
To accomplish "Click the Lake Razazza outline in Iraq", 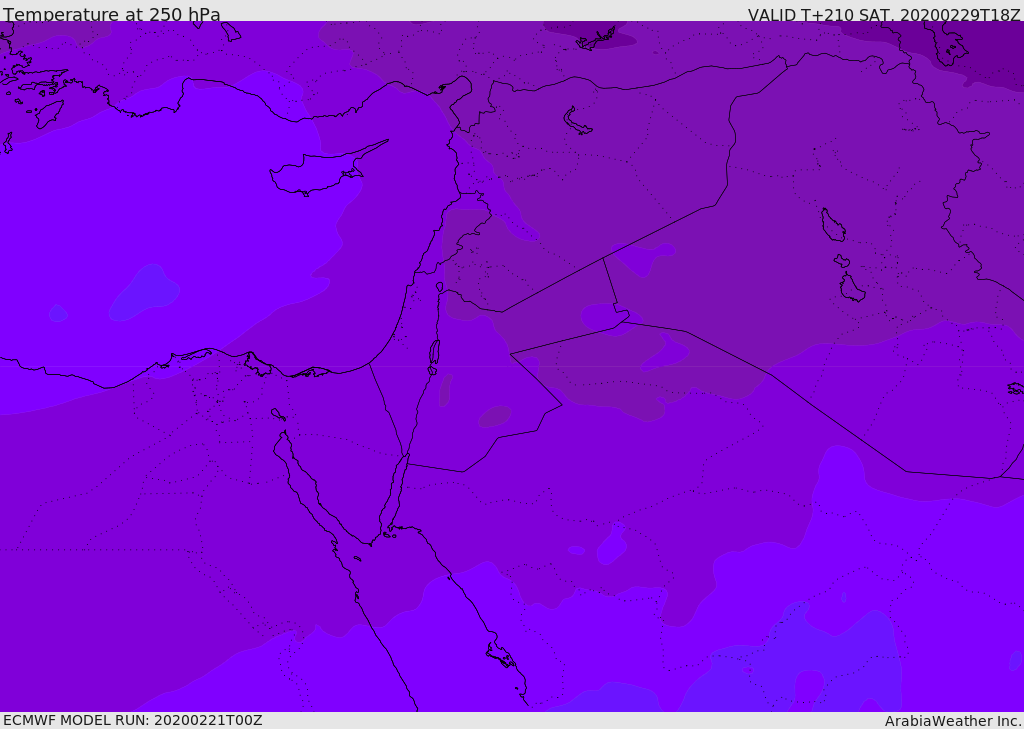I will tap(852, 287).
